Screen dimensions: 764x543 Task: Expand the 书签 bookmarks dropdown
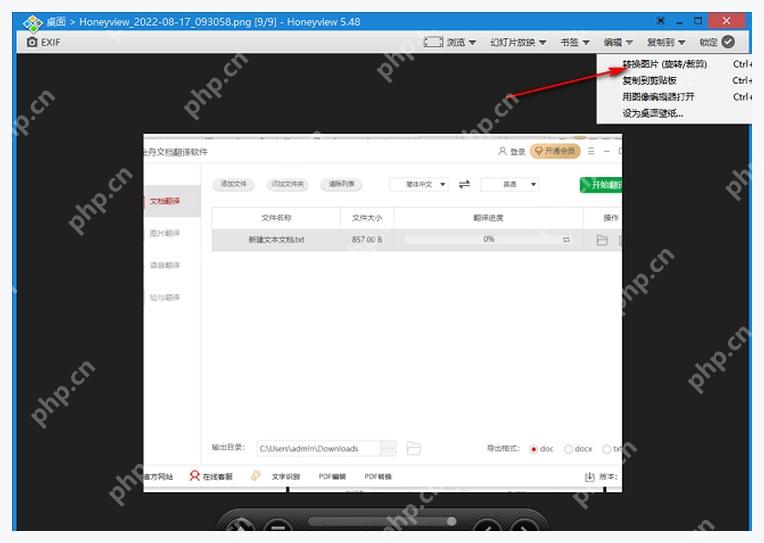tap(575, 42)
